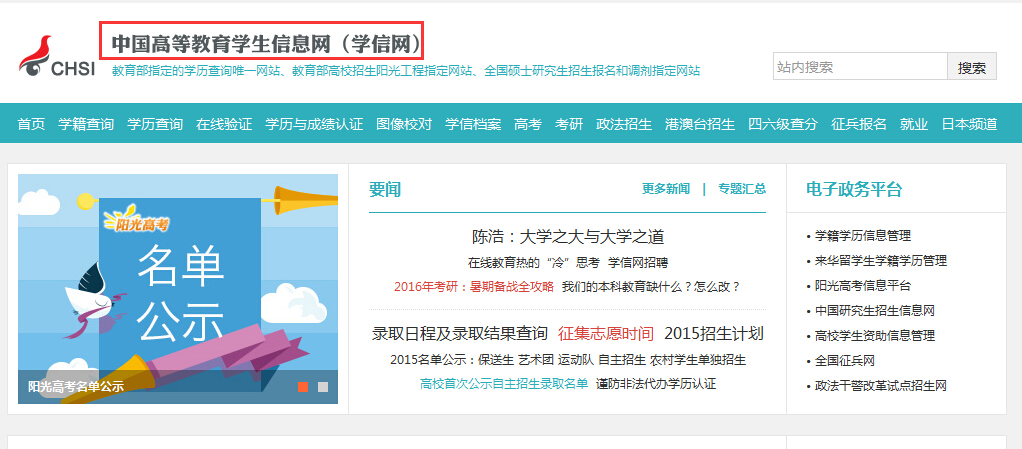
Task: Navigate to 征兵报名 menu item
Action: (859, 124)
